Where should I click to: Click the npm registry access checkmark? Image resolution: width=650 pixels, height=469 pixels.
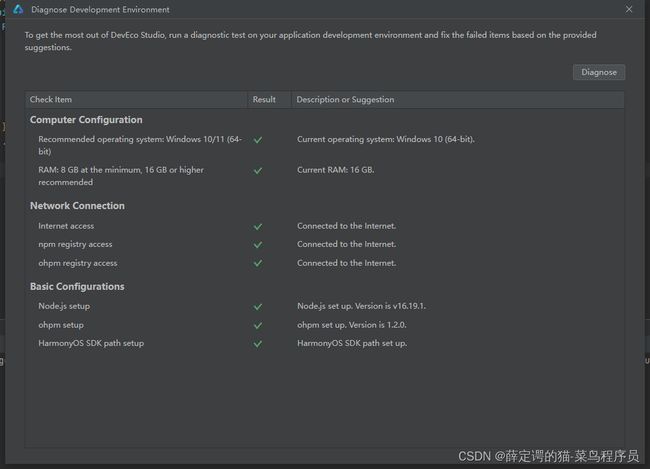[258, 245]
